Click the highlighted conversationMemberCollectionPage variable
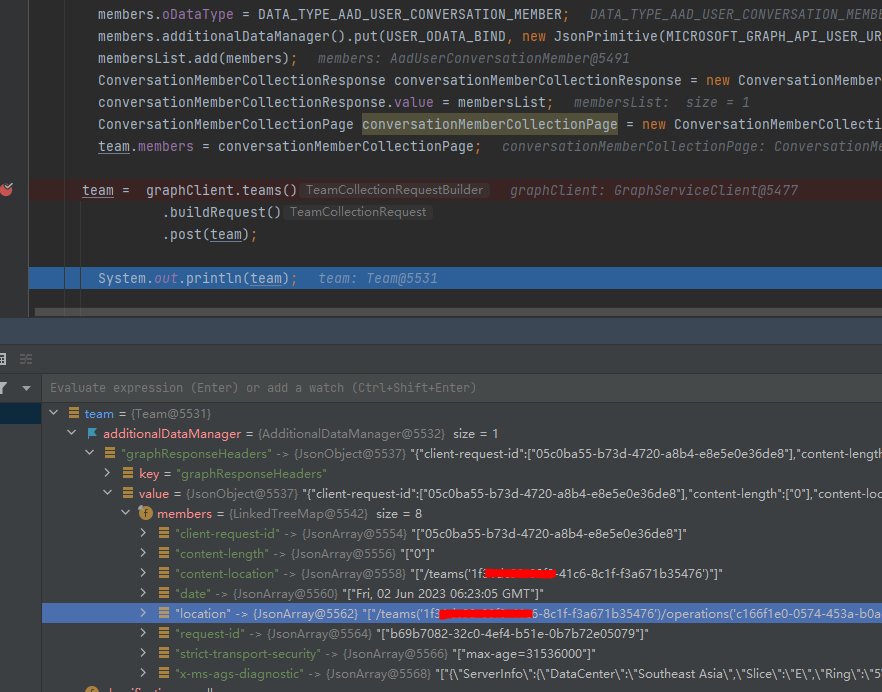 coord(489,124)
